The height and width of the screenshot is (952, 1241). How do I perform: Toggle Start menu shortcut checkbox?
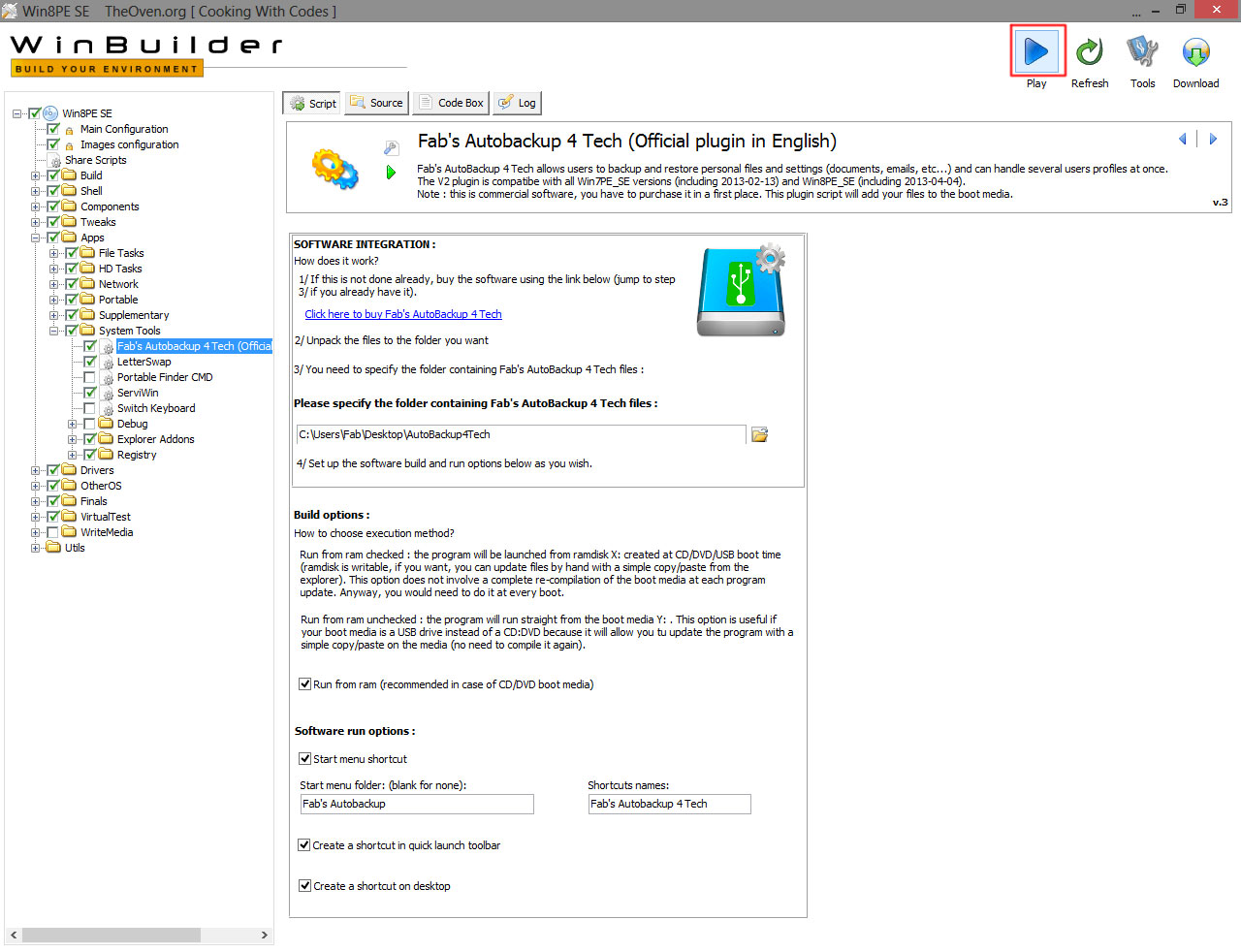point(304,759)
